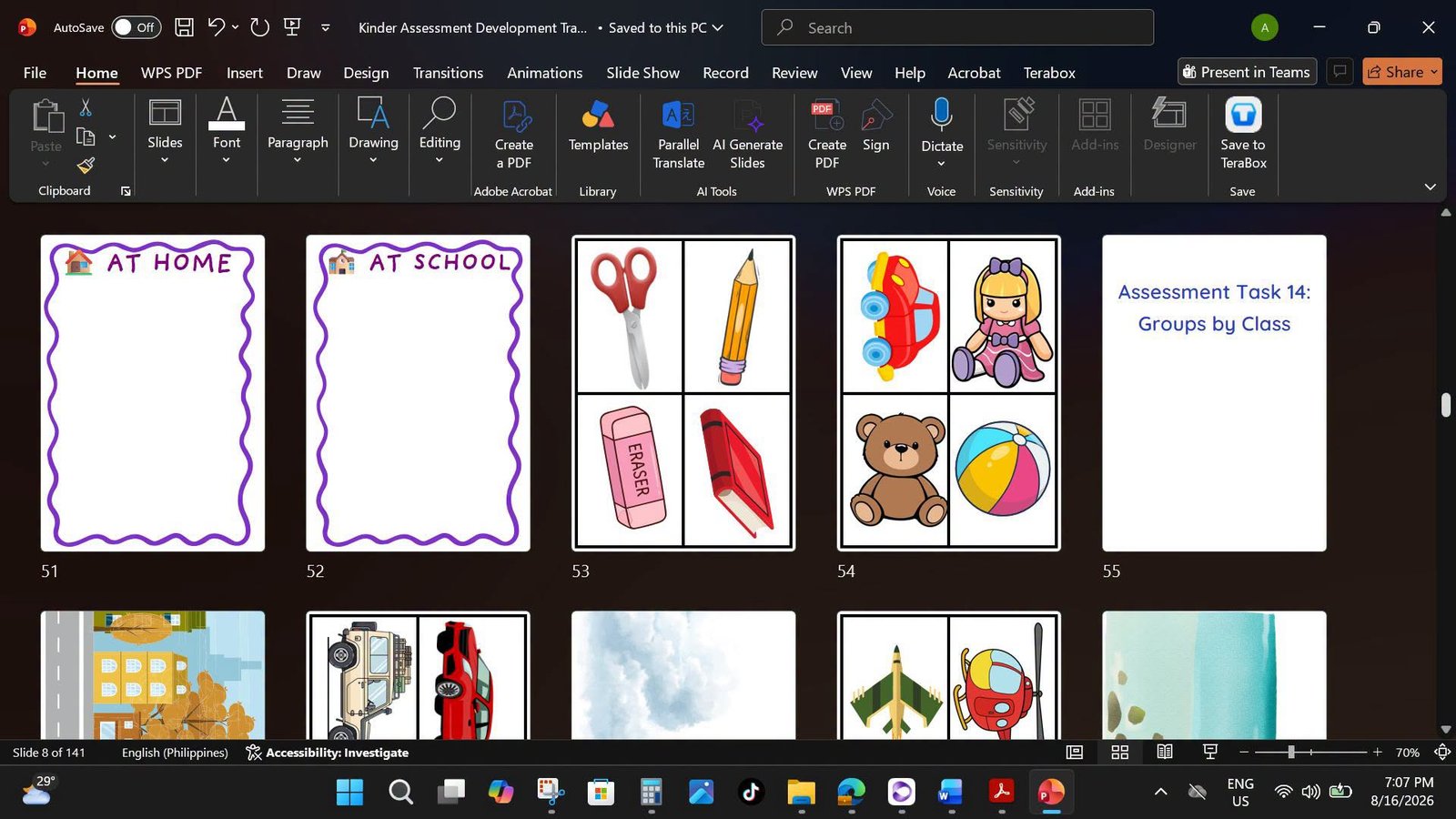Open the Templates library icon

click(x=598, y=115)
